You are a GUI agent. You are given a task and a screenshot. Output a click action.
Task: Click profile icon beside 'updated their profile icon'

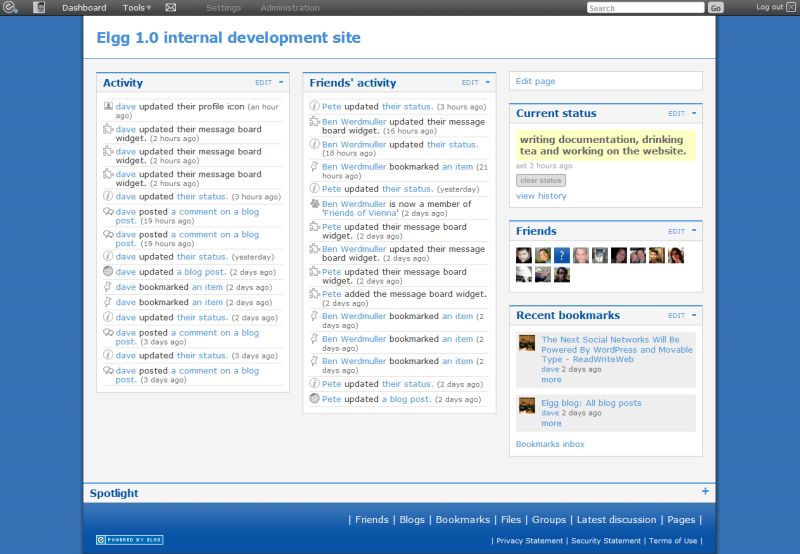tap(108, 106)
